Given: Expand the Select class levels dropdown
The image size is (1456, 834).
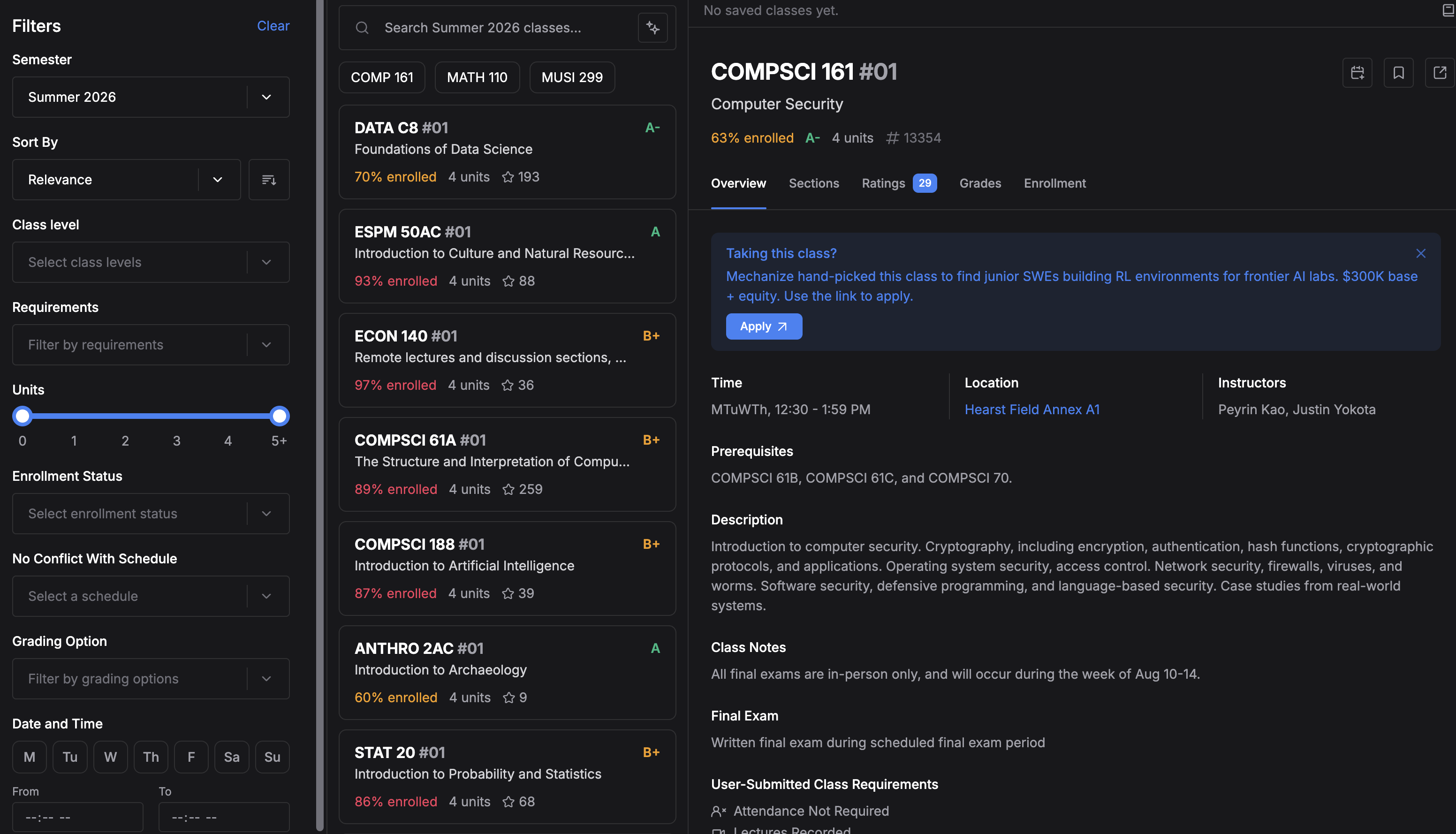Looking at the screenshot, I should (151, 262).
